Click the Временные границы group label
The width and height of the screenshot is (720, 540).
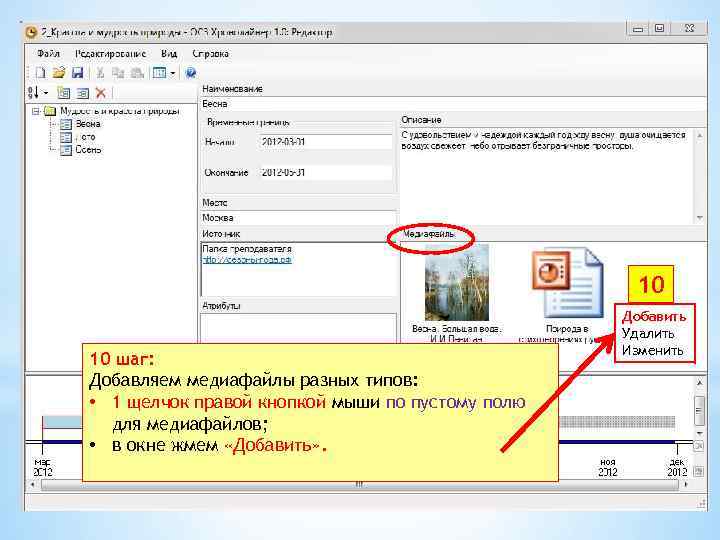click(x=248, y=123)
